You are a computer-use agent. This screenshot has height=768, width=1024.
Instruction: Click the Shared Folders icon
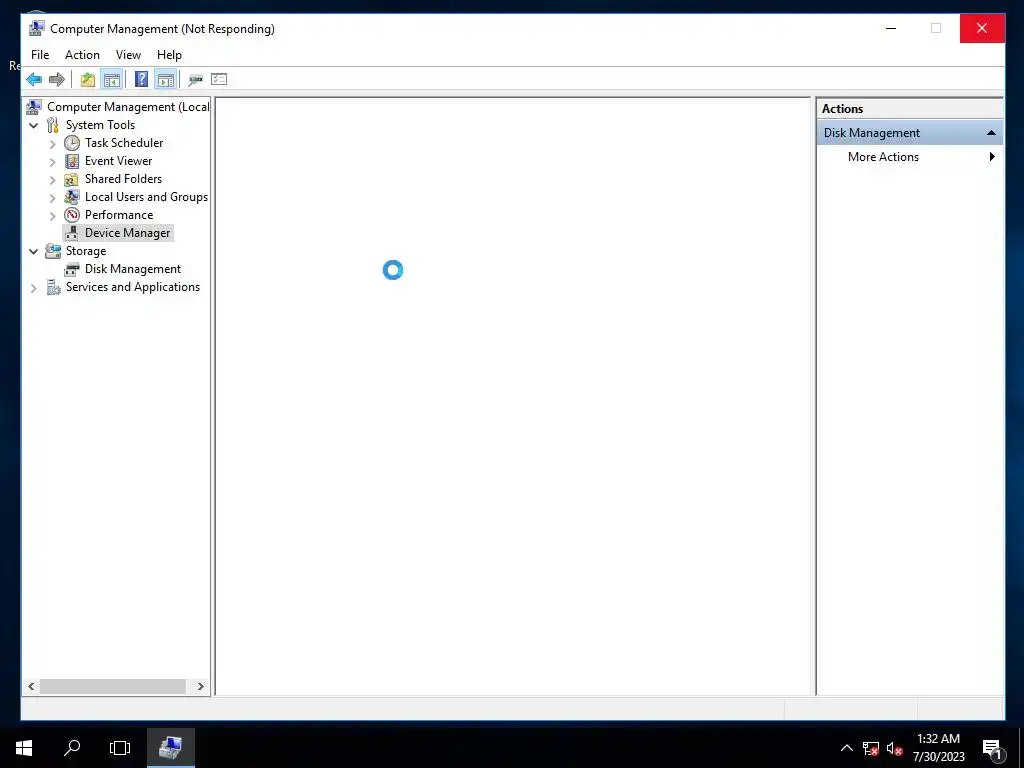[72, 179]
